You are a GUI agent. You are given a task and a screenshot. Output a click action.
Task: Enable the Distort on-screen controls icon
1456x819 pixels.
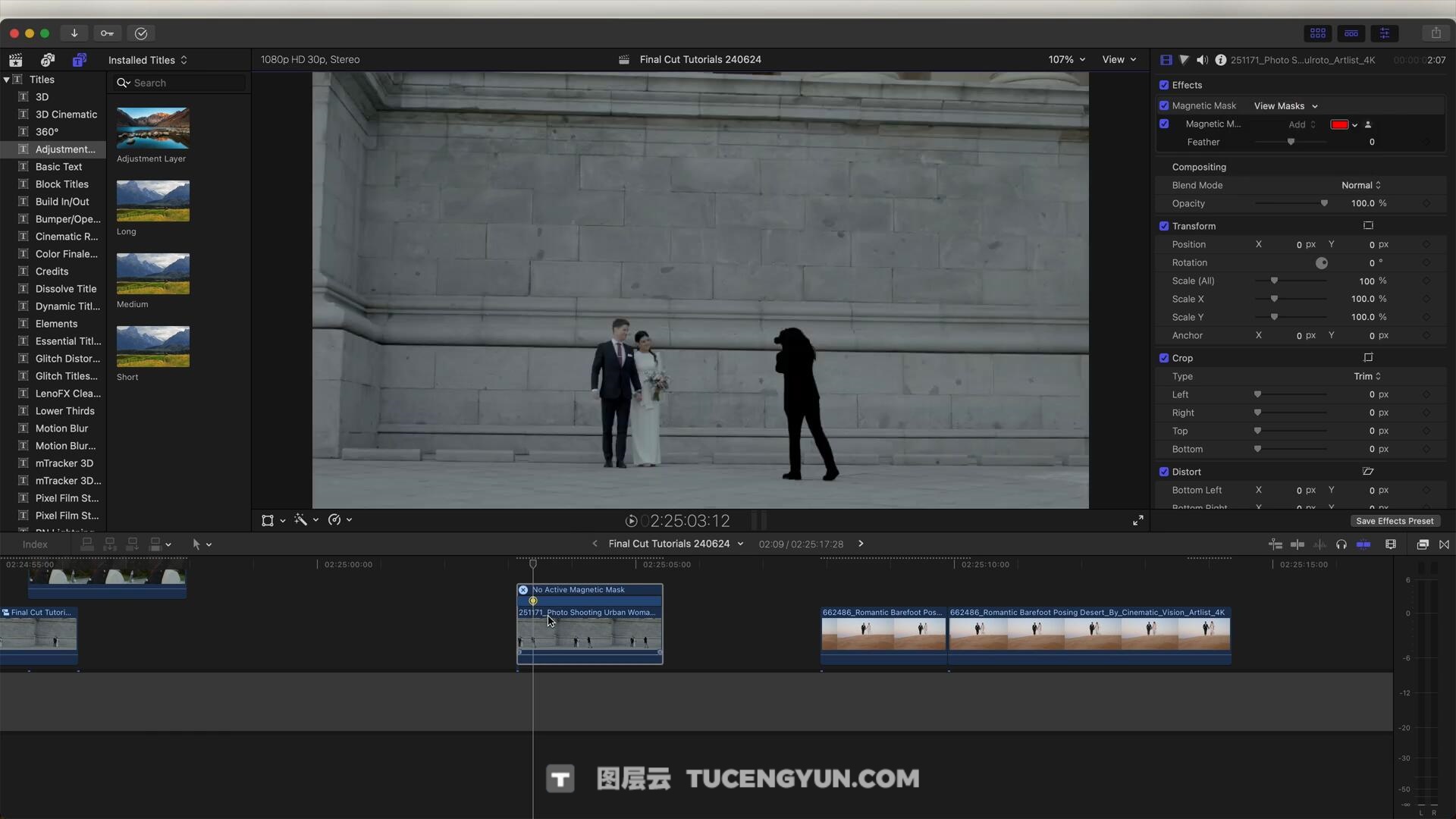pos(1368,472)
